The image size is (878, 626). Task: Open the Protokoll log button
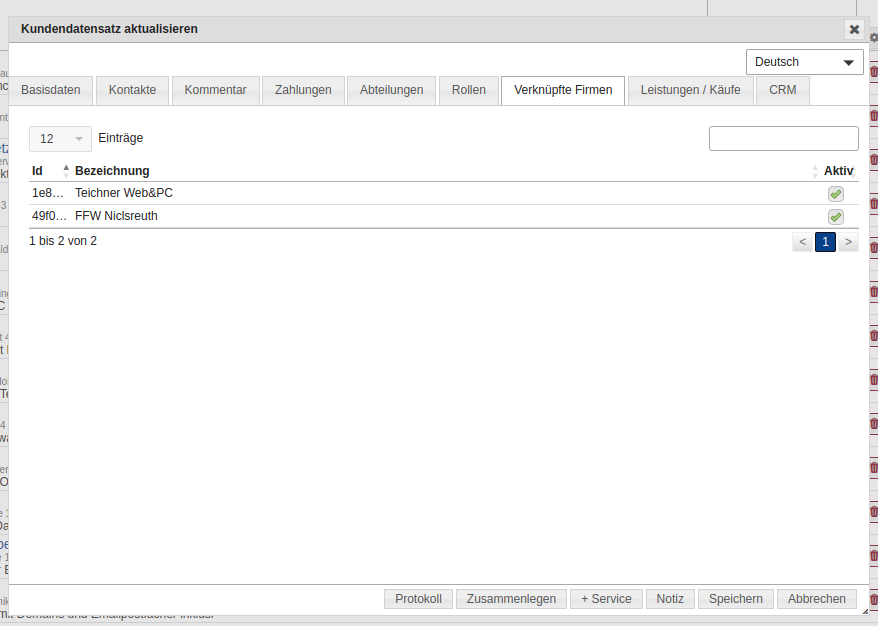coord(418,599)
